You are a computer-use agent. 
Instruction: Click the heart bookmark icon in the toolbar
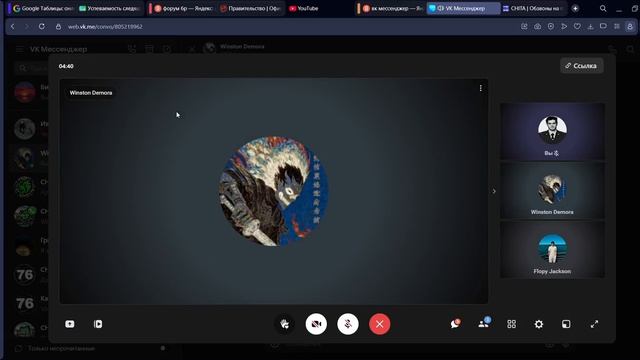click(577, 27)
